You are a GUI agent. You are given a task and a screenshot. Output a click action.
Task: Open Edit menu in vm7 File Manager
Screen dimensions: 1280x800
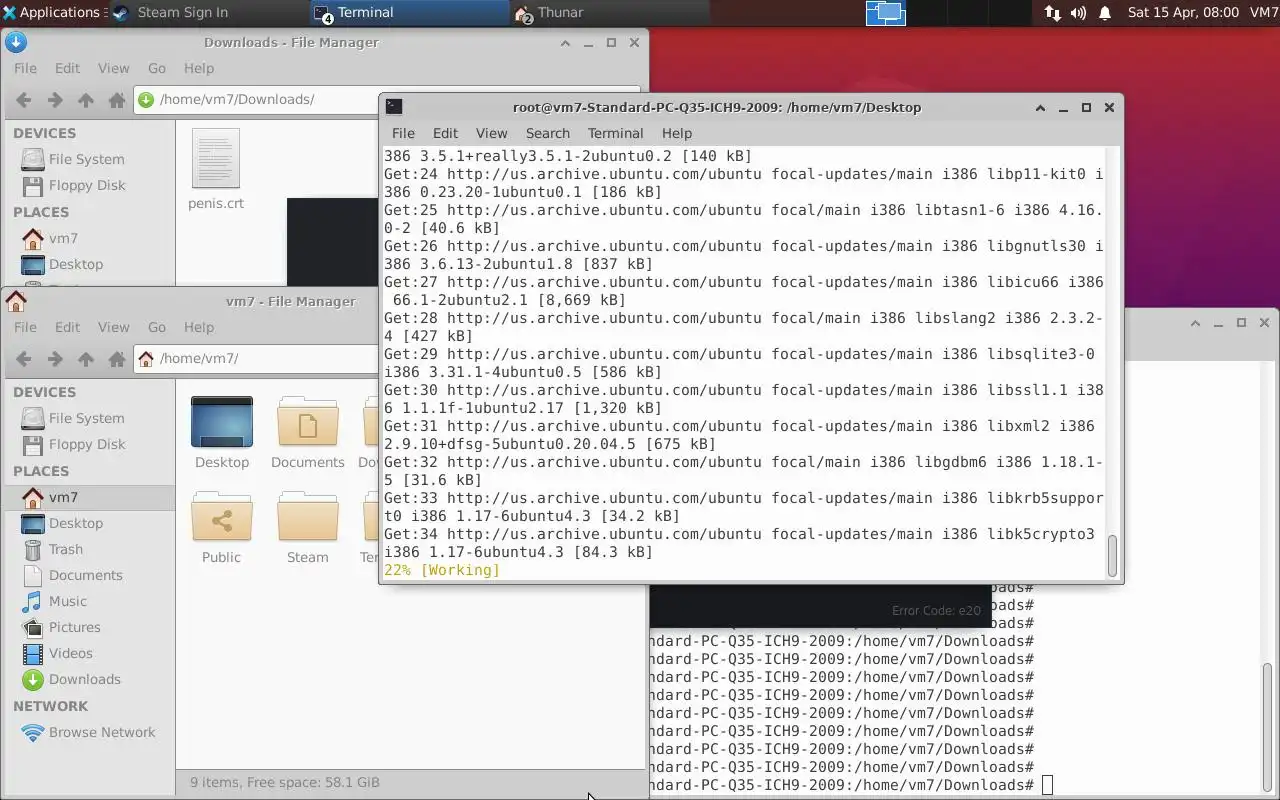67,327
